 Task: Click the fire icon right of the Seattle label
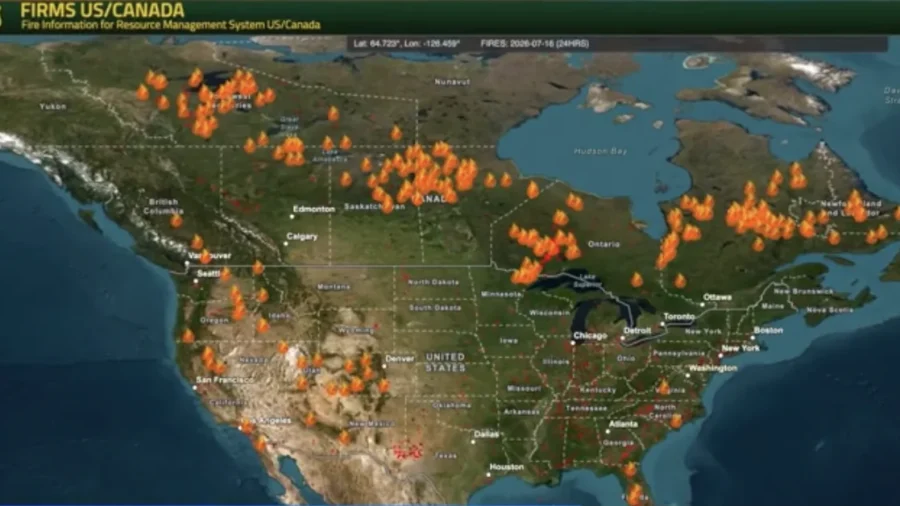(226, 274)
